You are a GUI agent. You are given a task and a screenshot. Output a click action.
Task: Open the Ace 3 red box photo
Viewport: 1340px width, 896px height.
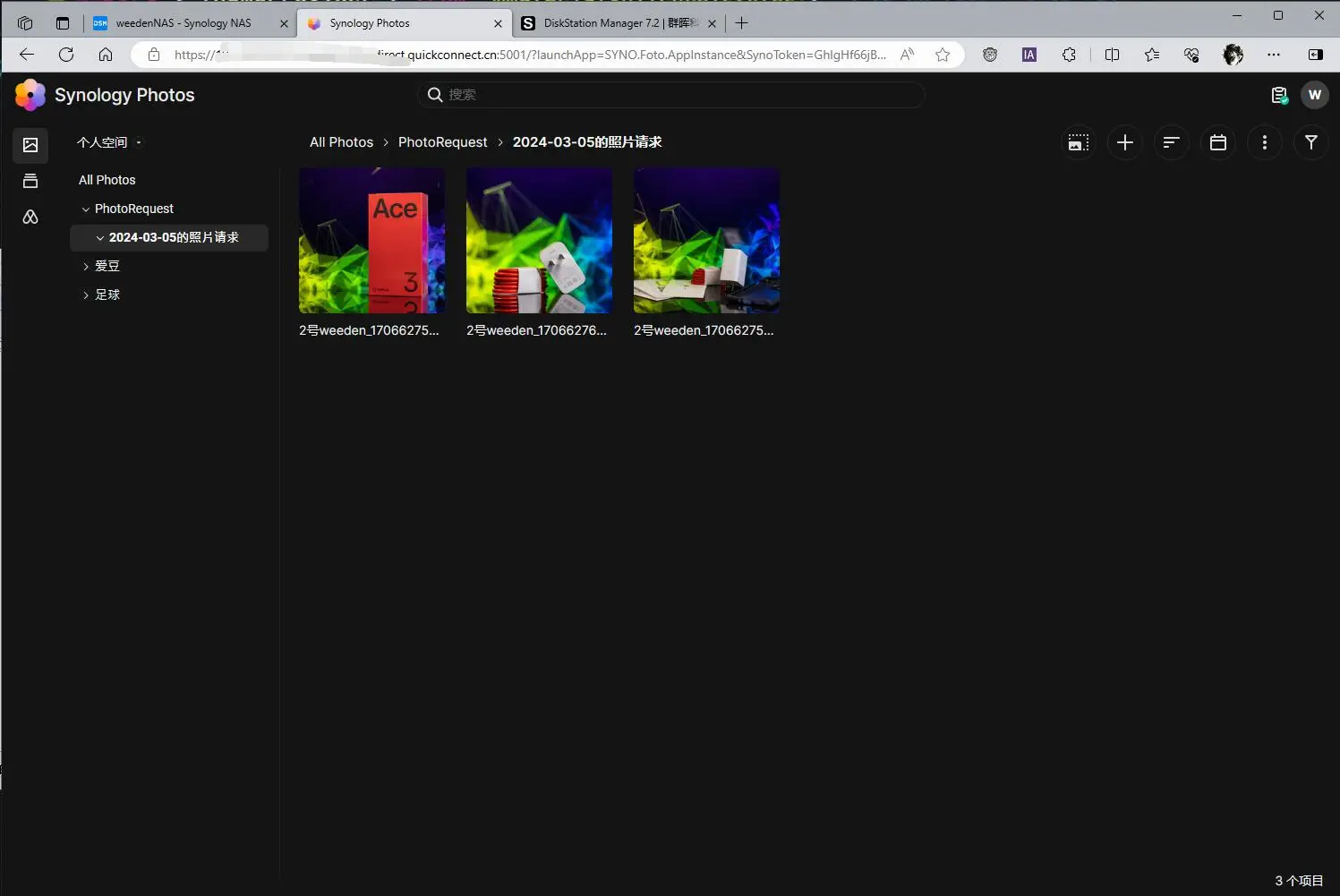point(371,240)
